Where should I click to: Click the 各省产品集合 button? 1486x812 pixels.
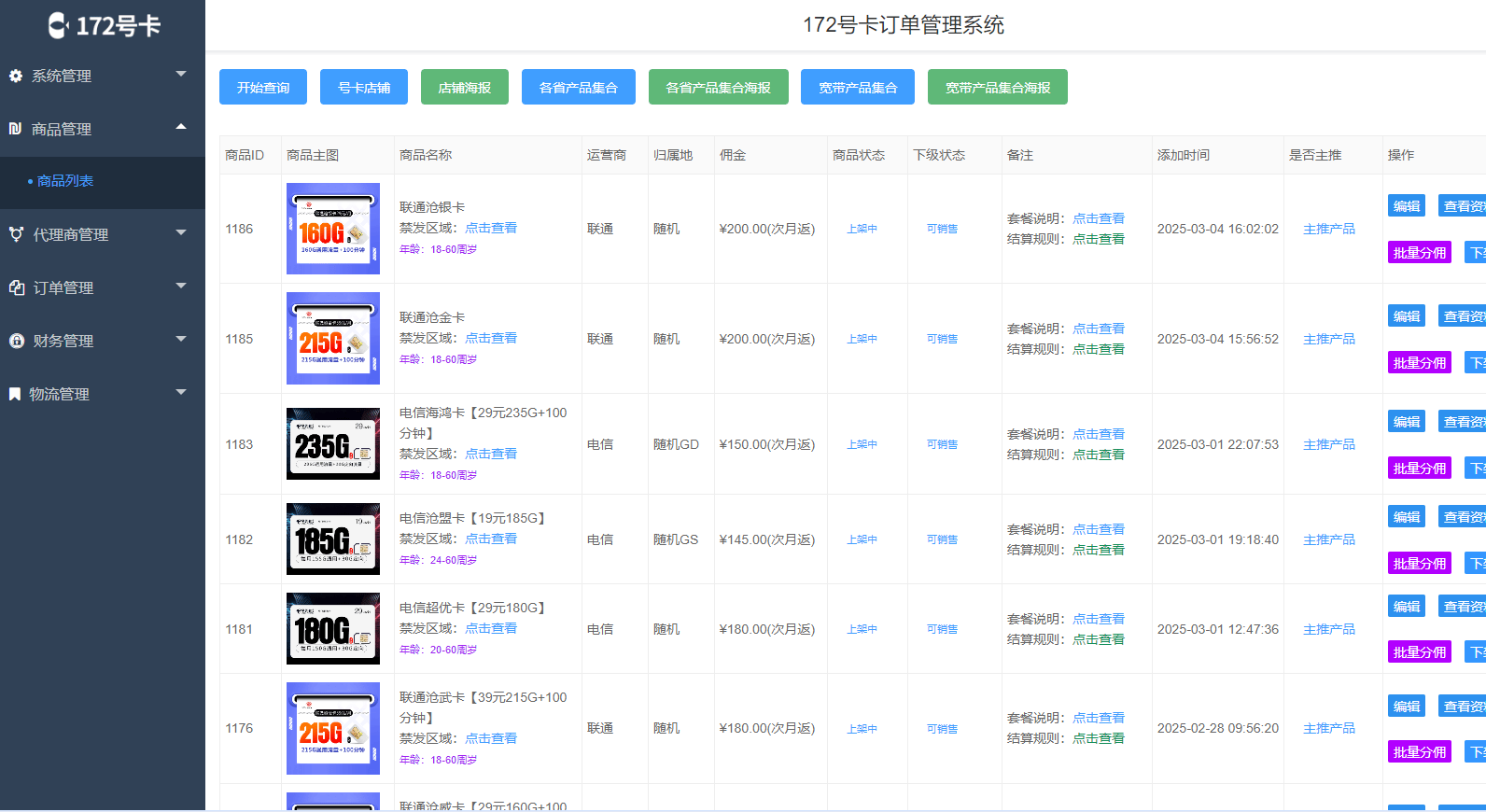pos(579,87)
